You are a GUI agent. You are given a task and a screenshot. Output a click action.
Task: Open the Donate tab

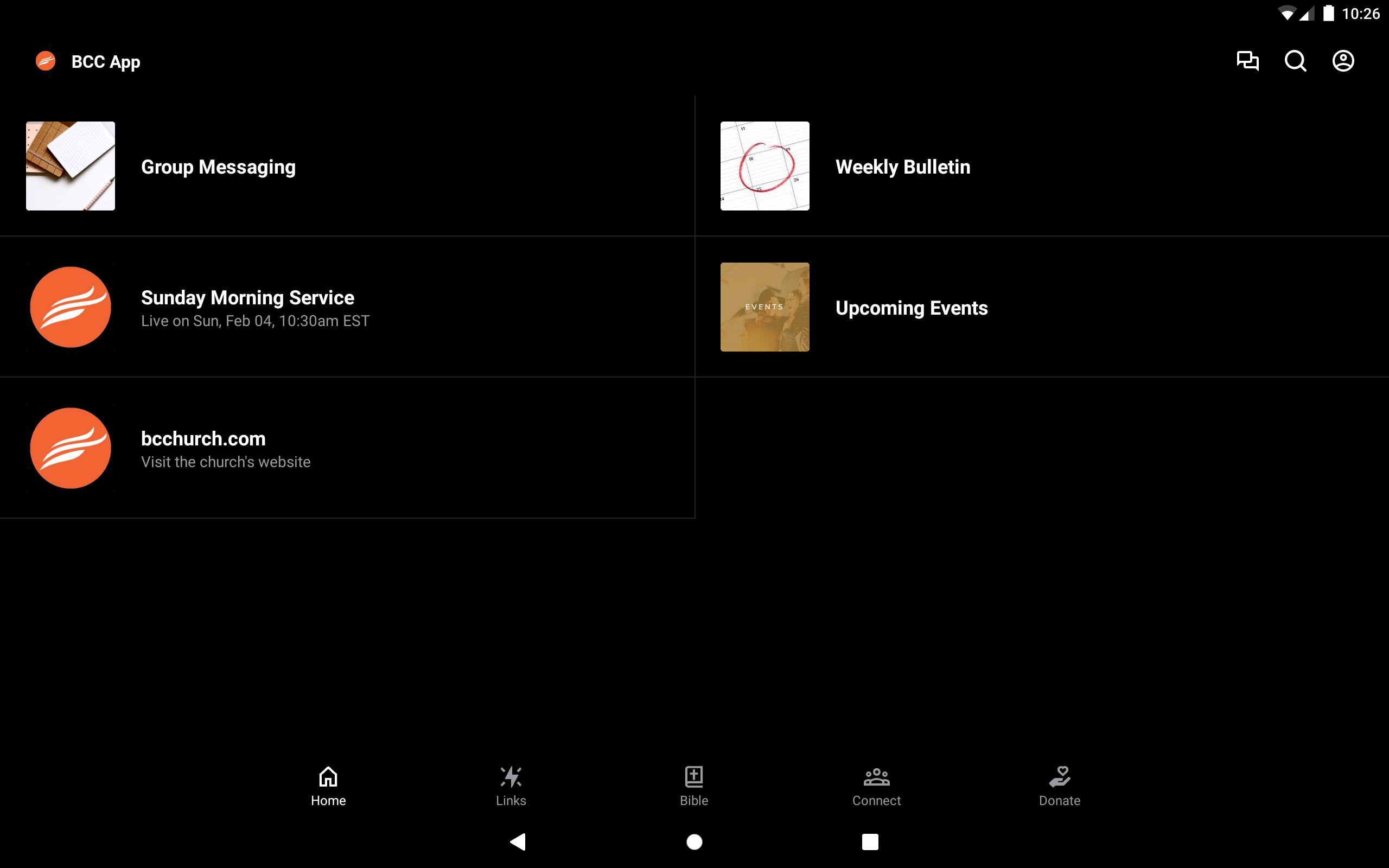(1060, 786)
